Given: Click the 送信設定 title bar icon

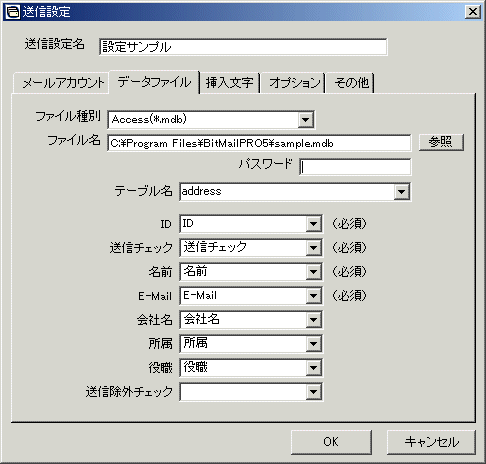Looking at the screenshot, I should coord(13,12).
